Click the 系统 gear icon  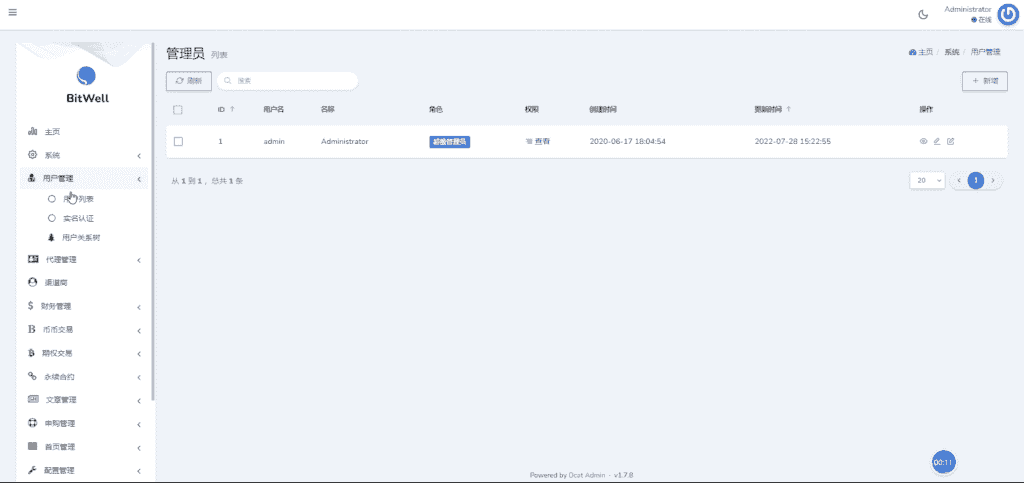[33, 155]
